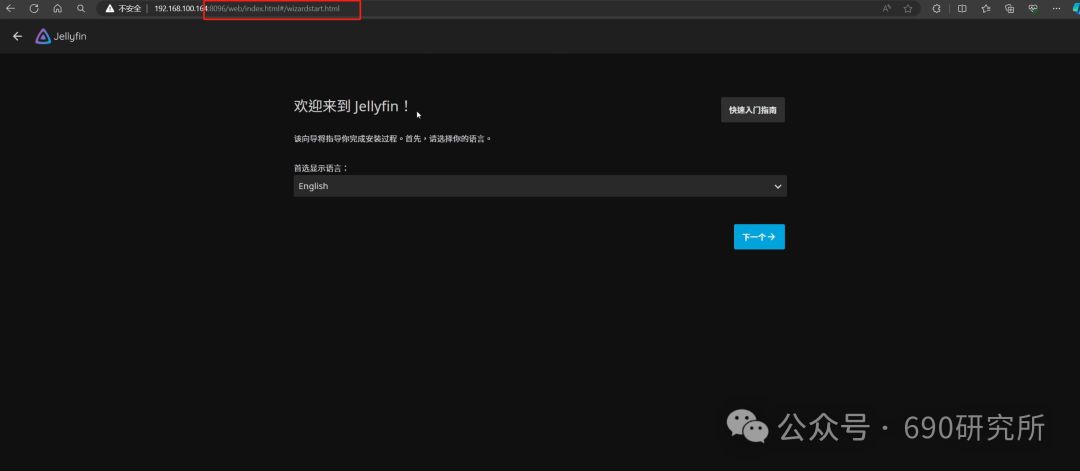The width and height of the screenshot is (1080, 471).
Task: Click the browser search magnifier icon
Action: coord(81,8)
